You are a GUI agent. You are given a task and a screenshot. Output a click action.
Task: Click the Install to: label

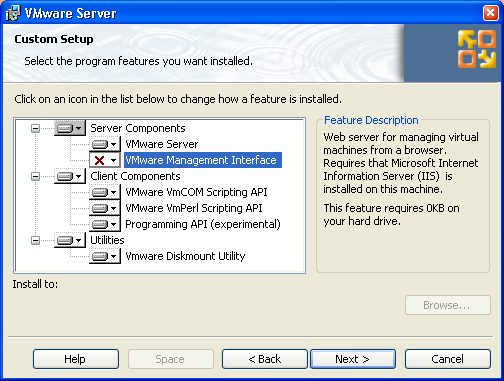(35, 284)
